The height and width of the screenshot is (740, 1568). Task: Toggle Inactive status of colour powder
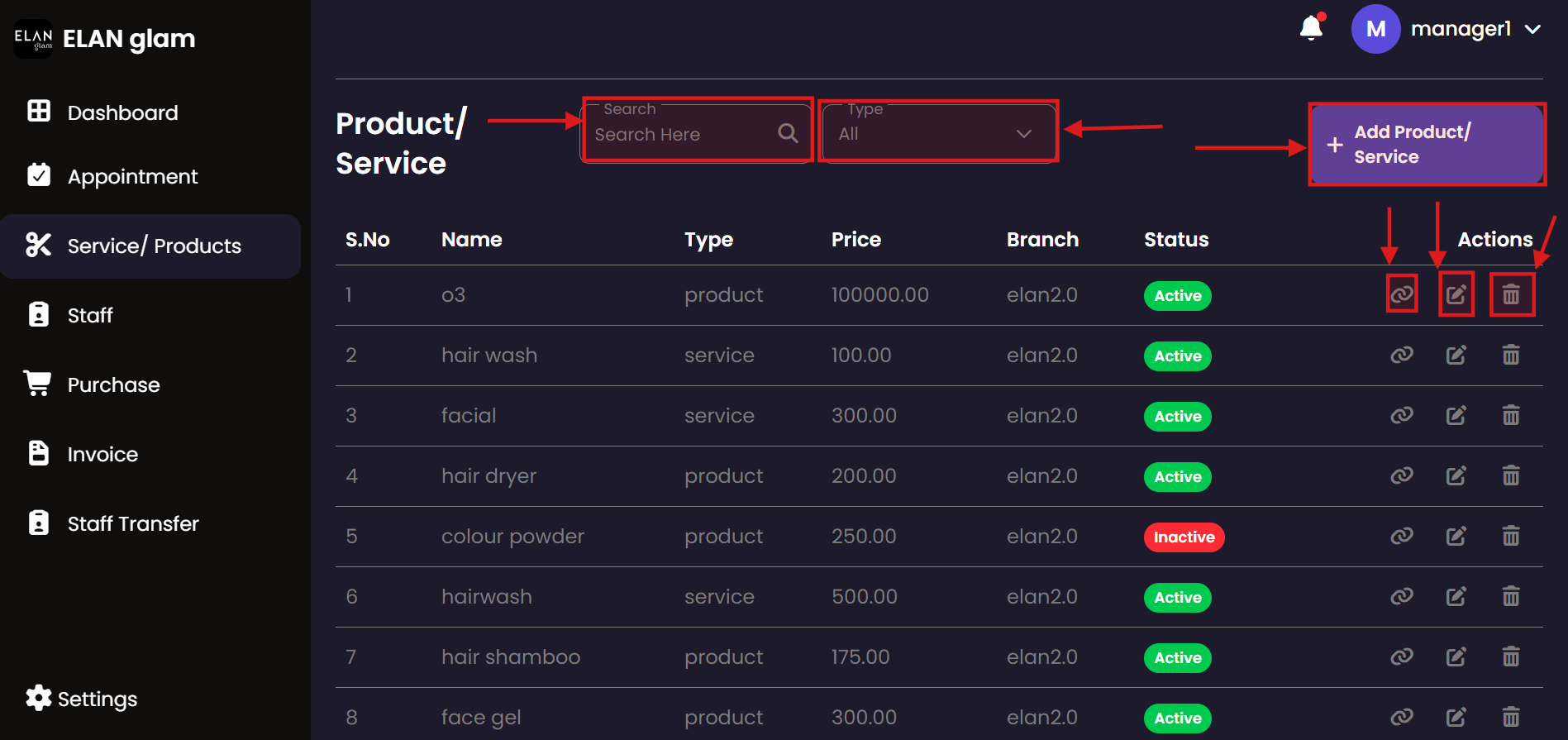(1184, 537)
